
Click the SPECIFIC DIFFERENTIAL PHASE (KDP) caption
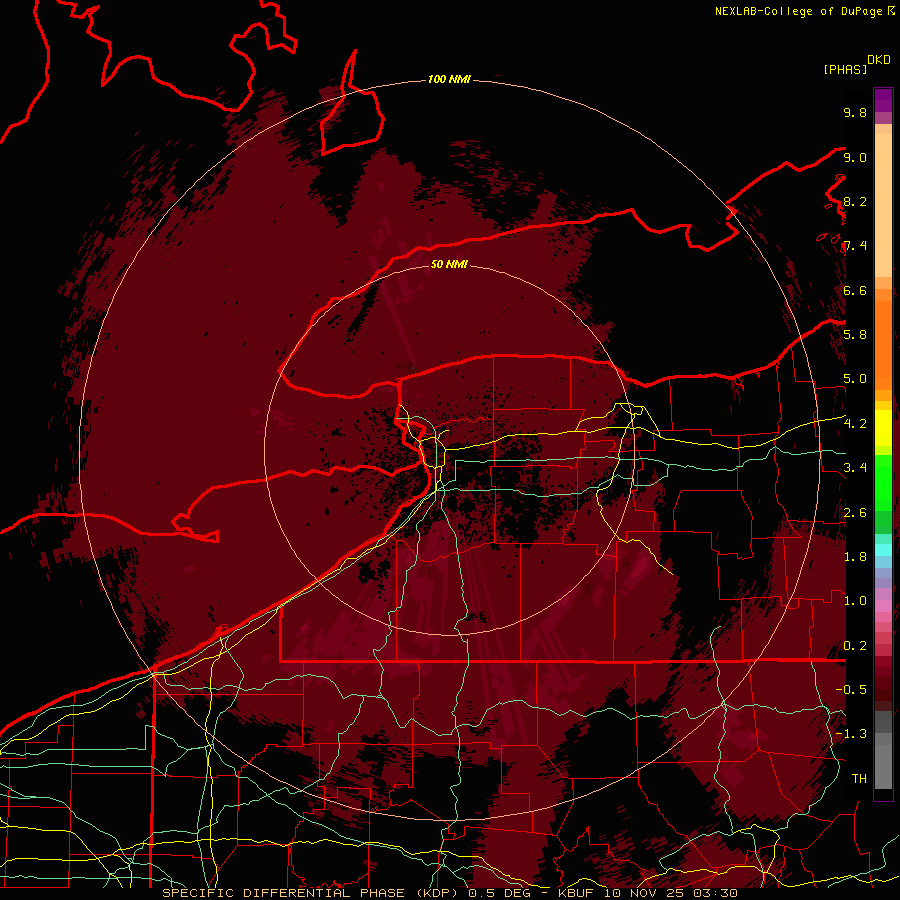click(x=309, y=893)
